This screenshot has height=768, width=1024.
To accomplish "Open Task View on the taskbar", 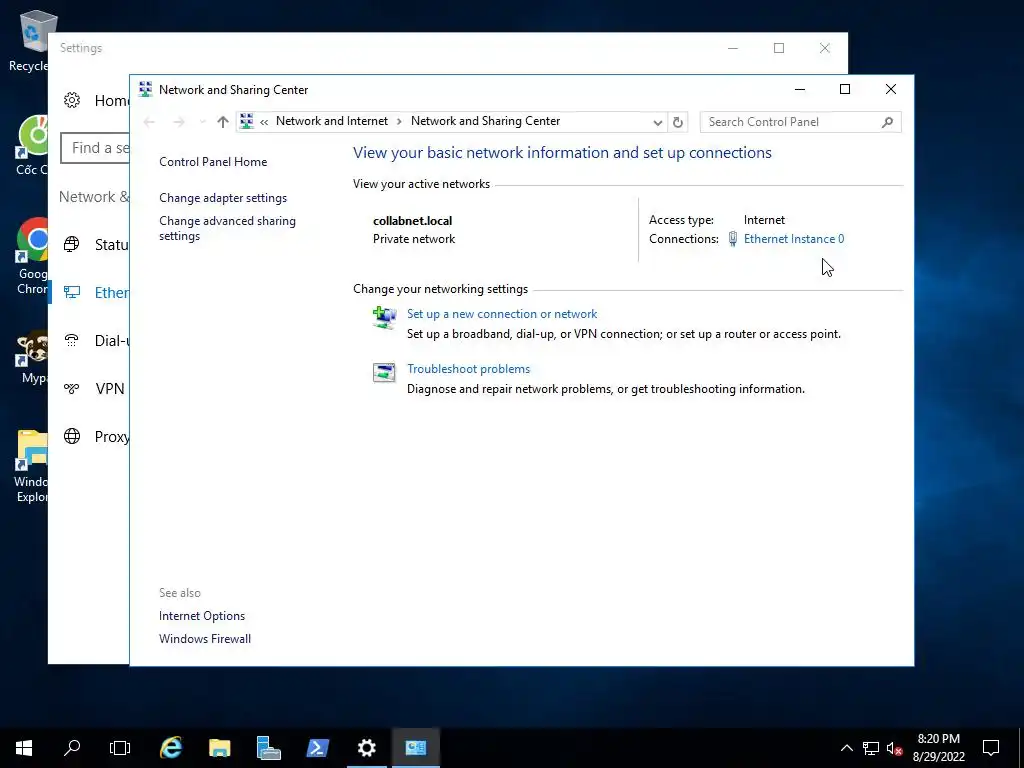I will tap(120, 748).
